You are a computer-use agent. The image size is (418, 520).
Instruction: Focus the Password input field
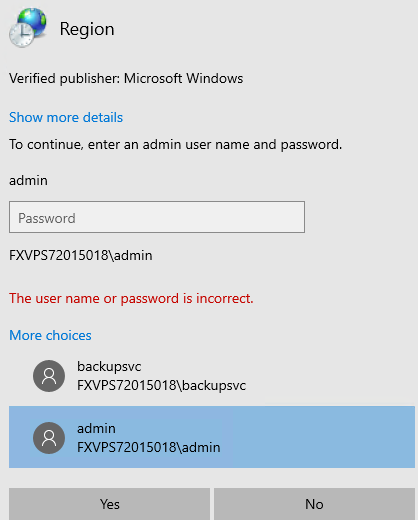(157, 217)
